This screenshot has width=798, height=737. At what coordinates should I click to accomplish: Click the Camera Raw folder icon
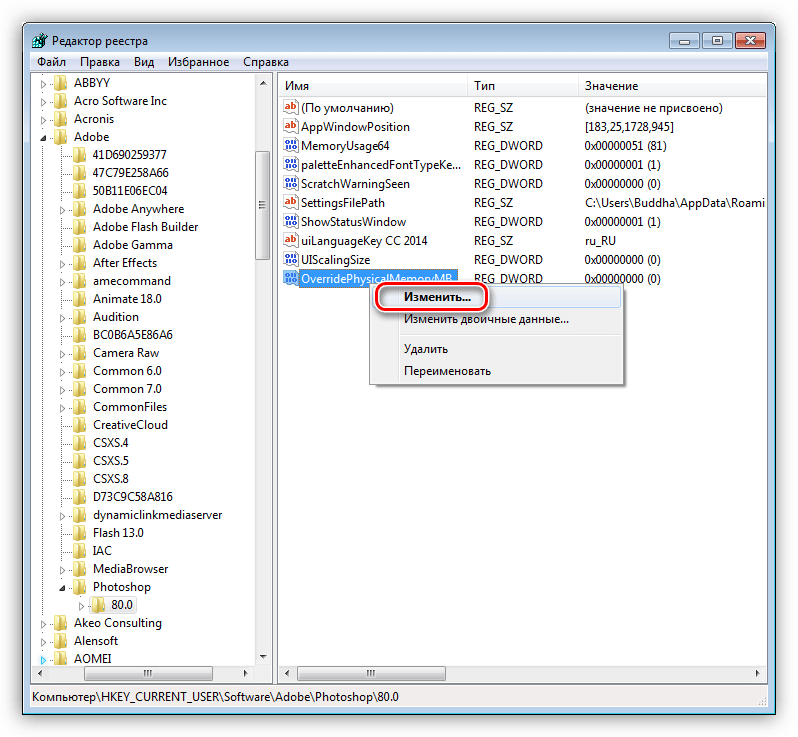click(x=79, y=353)
